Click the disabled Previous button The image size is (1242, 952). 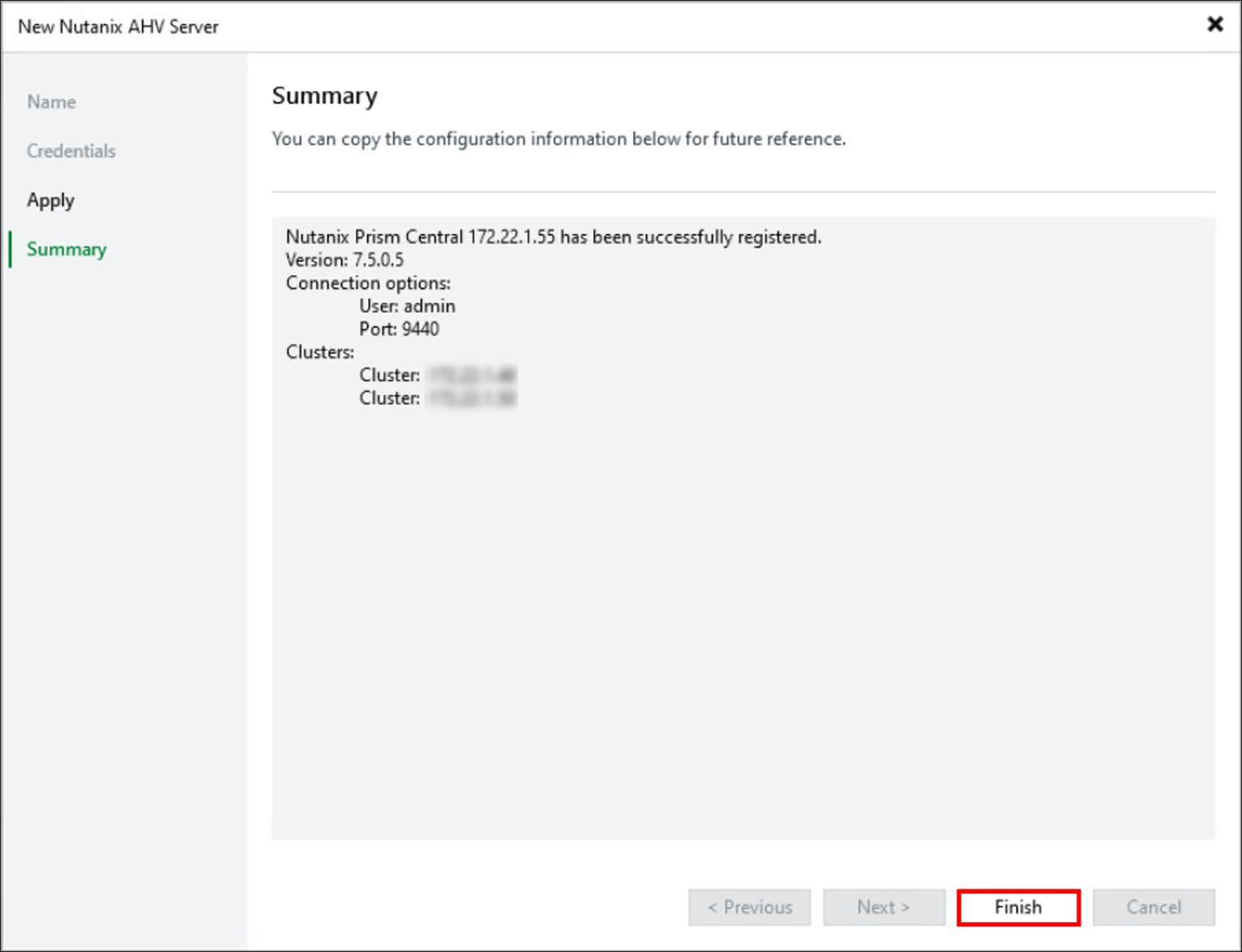click(749, 907)
